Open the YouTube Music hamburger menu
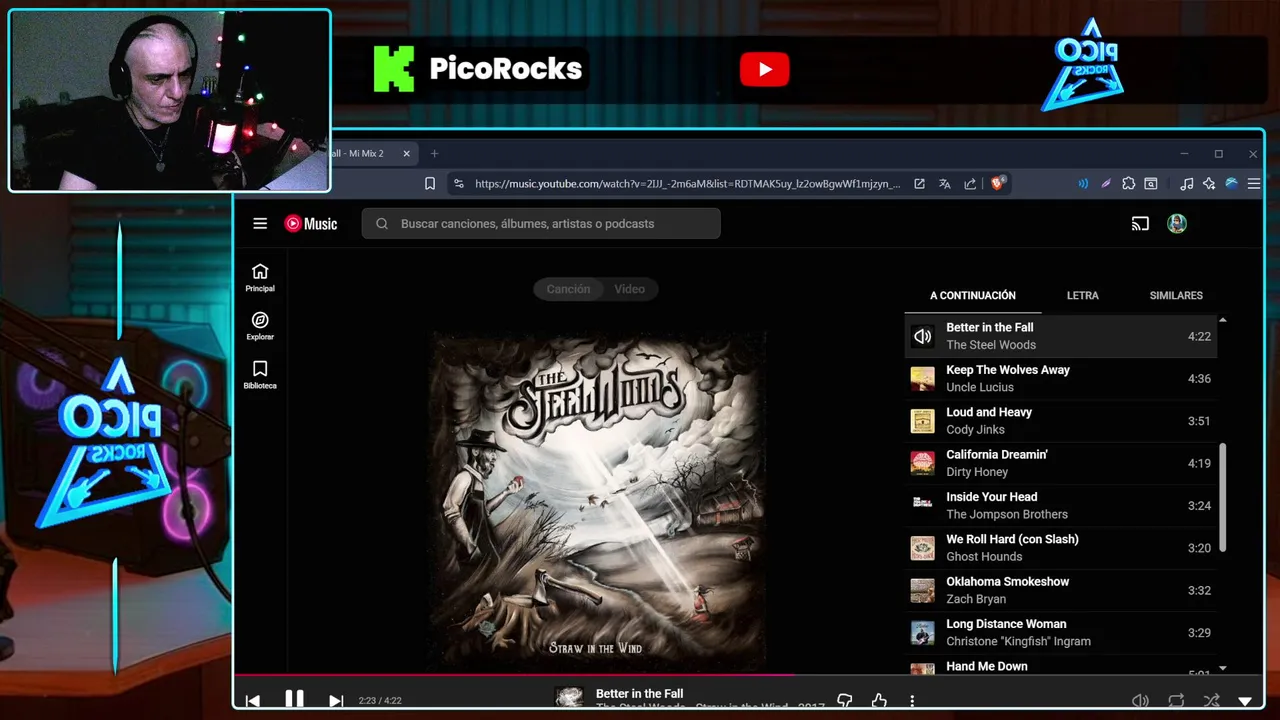 (x=260, y=224)
